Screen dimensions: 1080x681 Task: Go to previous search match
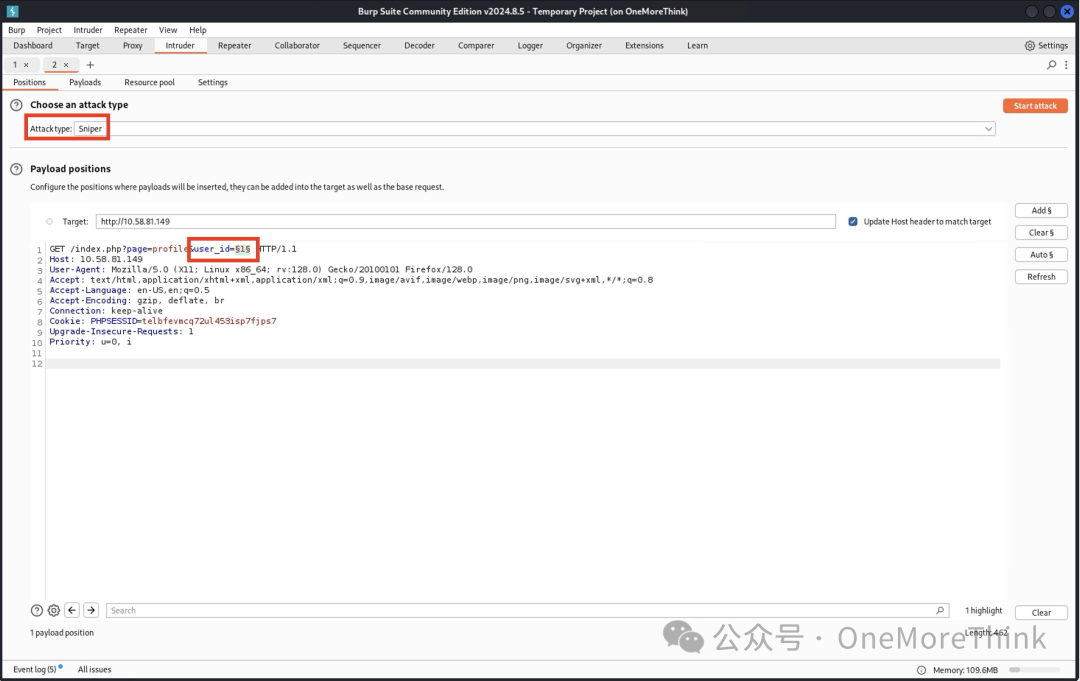(x=72, y=610)
